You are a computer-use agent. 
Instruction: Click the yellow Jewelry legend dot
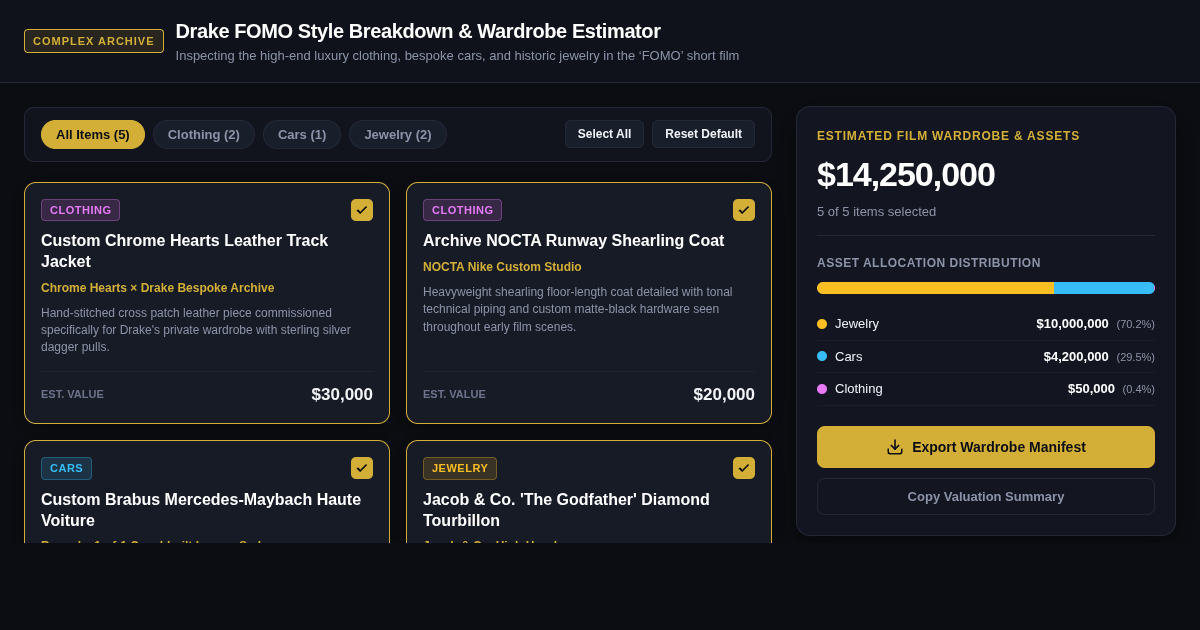(x=822, y=324)
